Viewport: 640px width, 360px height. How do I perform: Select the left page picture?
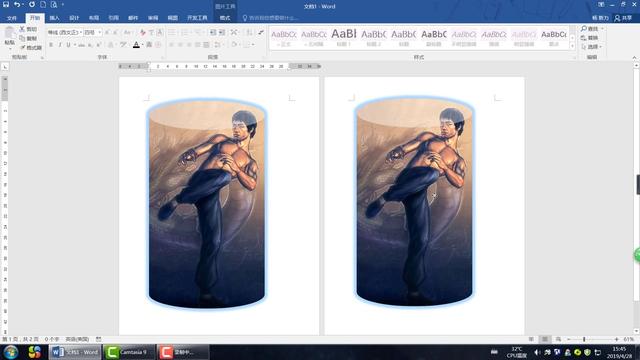[207, 203]
